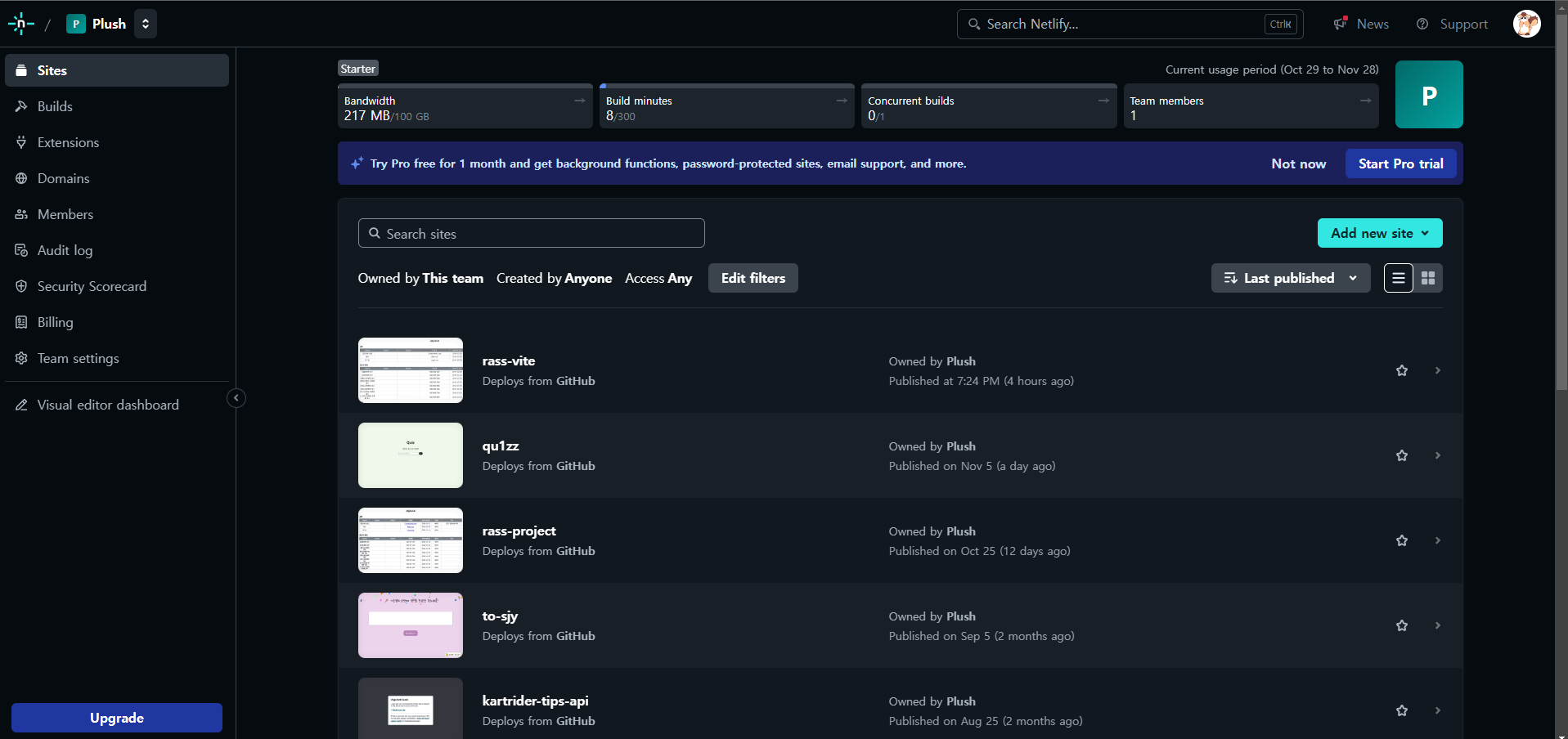This screenshot has height=739, width=1568.
Task: Open the qu1zz site
Action: 501,446
